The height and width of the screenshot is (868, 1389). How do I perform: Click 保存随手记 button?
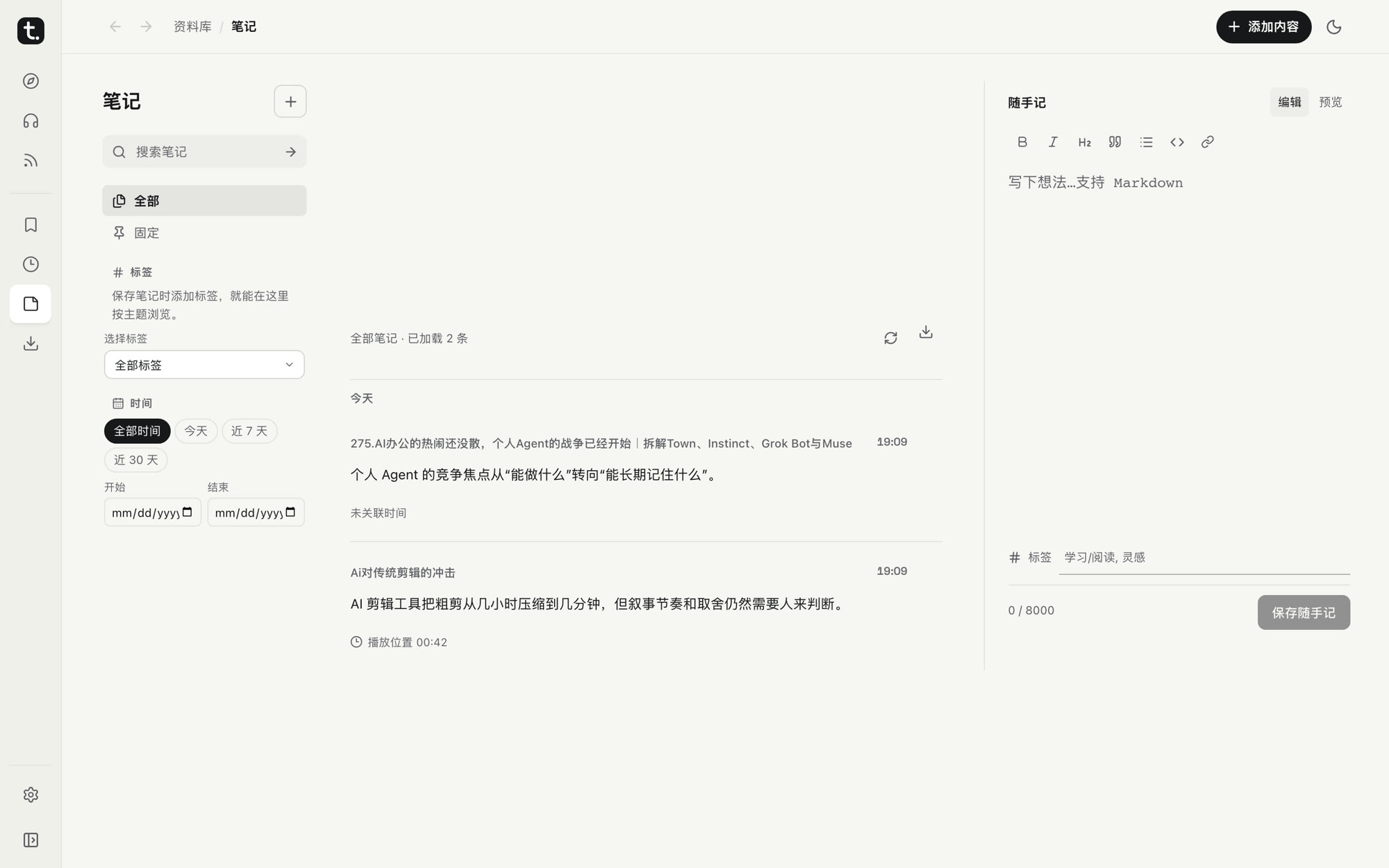pos(1304,612)
